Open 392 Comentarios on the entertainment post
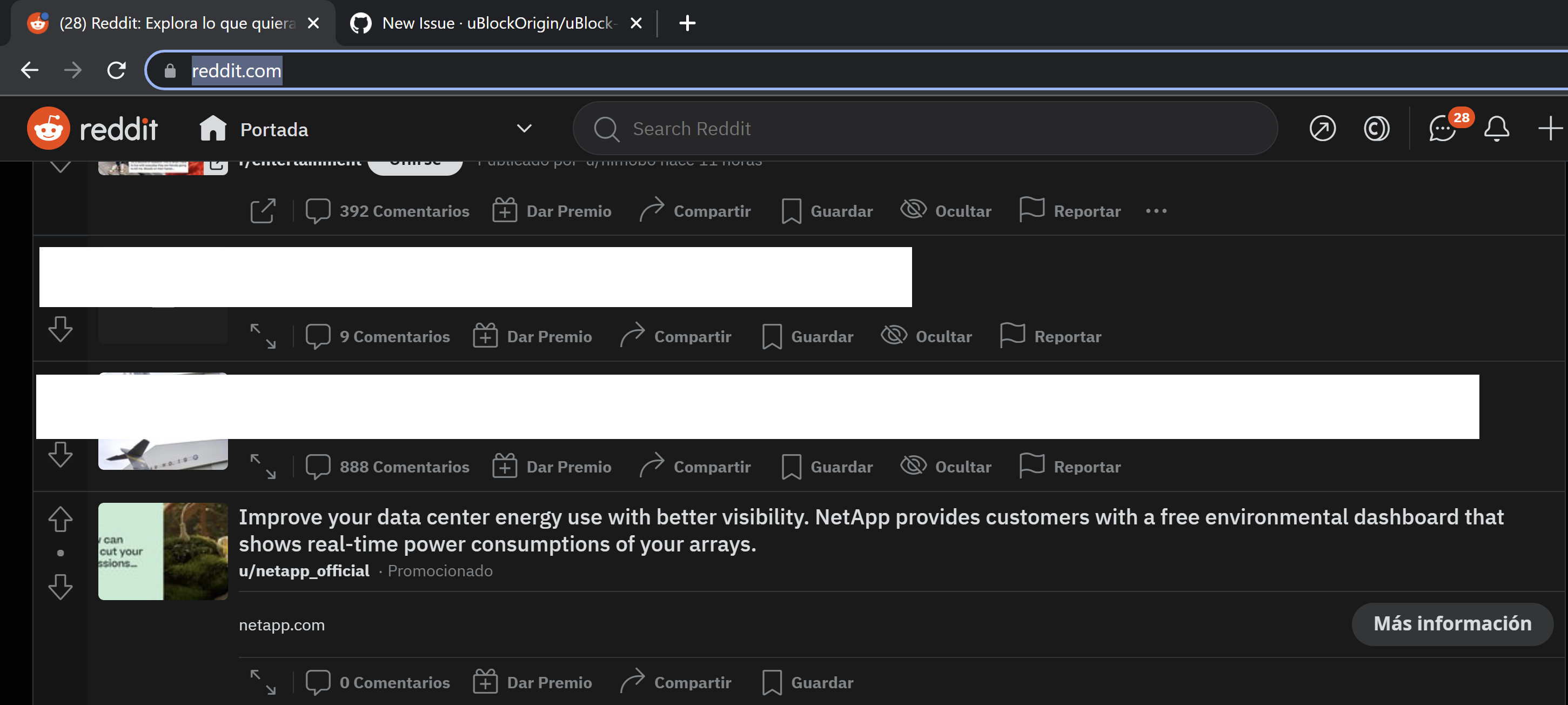The image size is (1568, 705). 387,211
